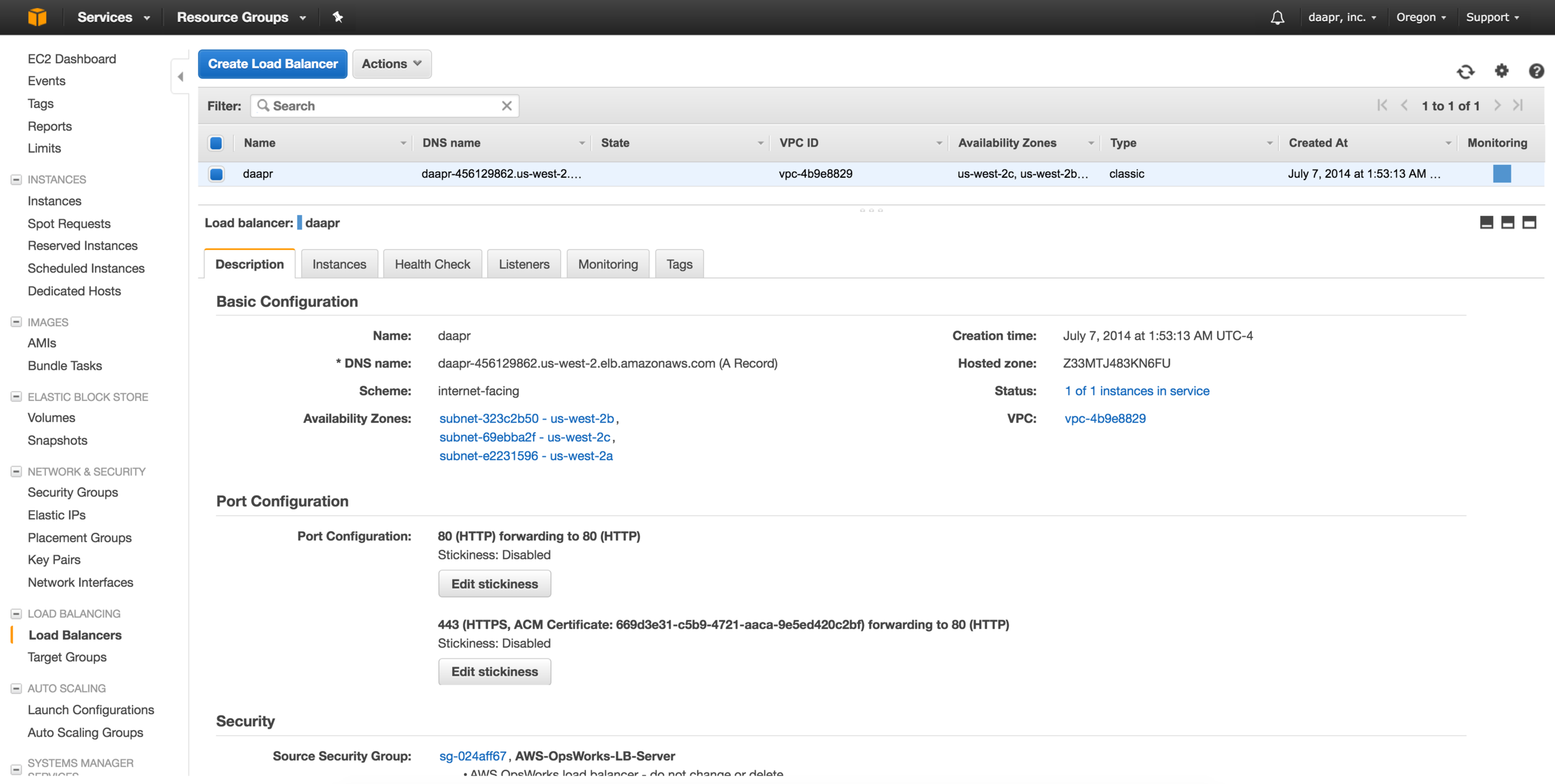Go to next page of results
The width and height of the screenshot is (1555, 784).
1497,105
